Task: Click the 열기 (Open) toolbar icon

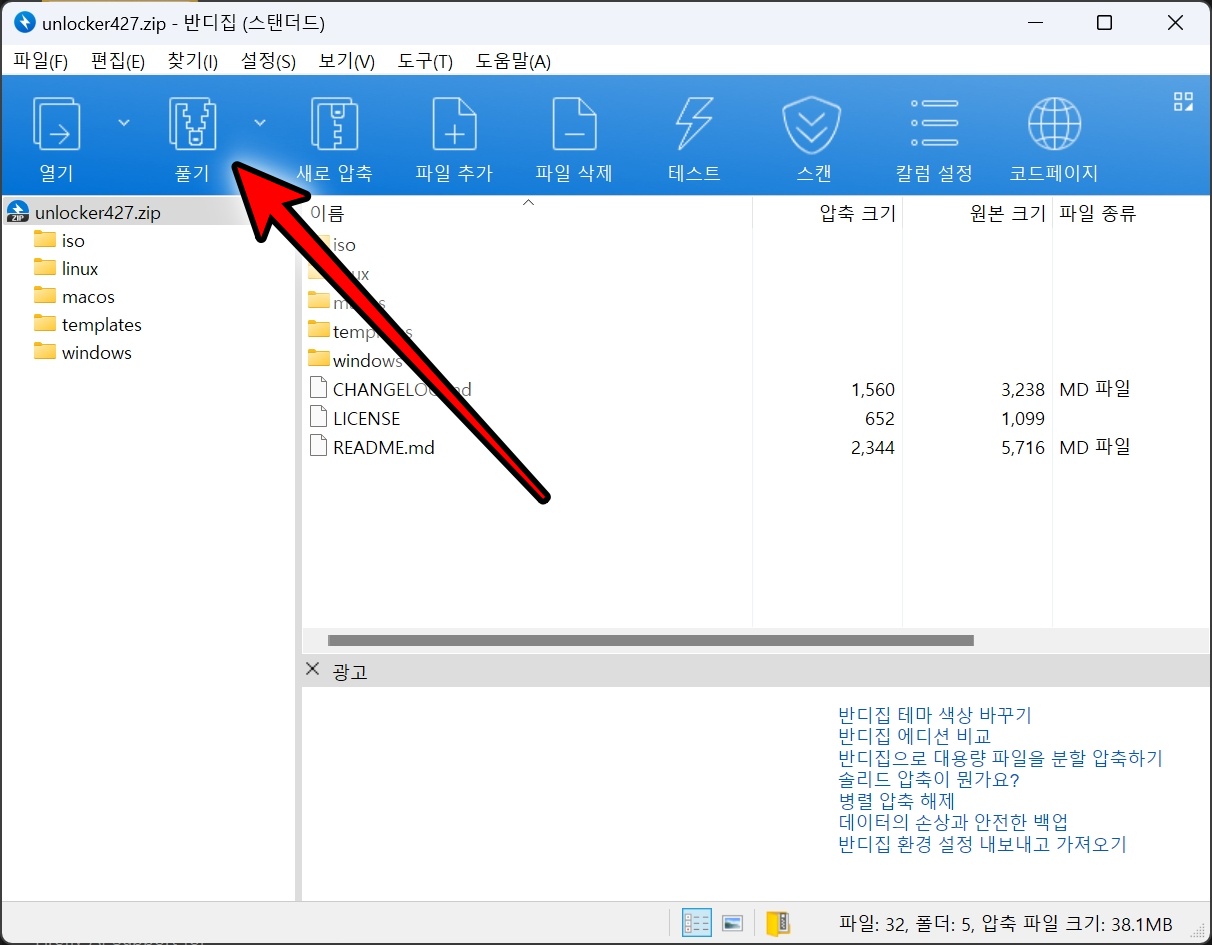Action: 57,124
